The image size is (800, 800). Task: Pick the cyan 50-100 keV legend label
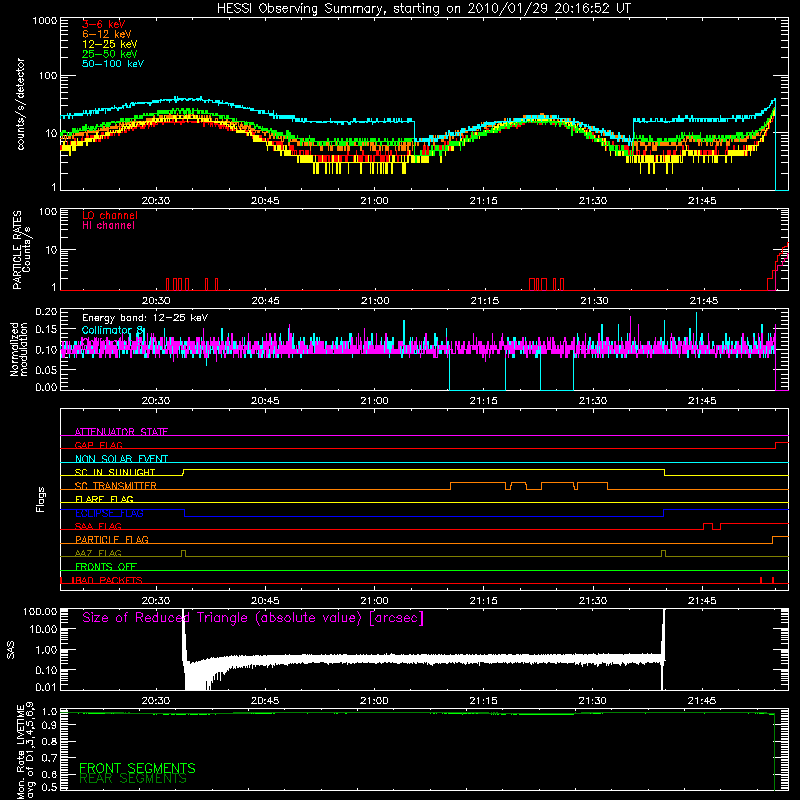coord(113,64)
